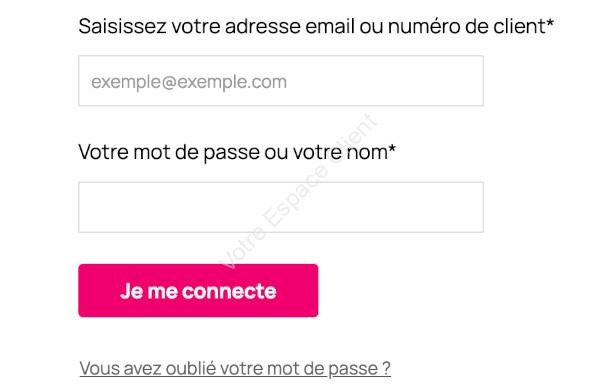This screenshot has width=600, height=390.
Task: Click the underlined mot de passe words at the bottom
Action: [323, 369]
